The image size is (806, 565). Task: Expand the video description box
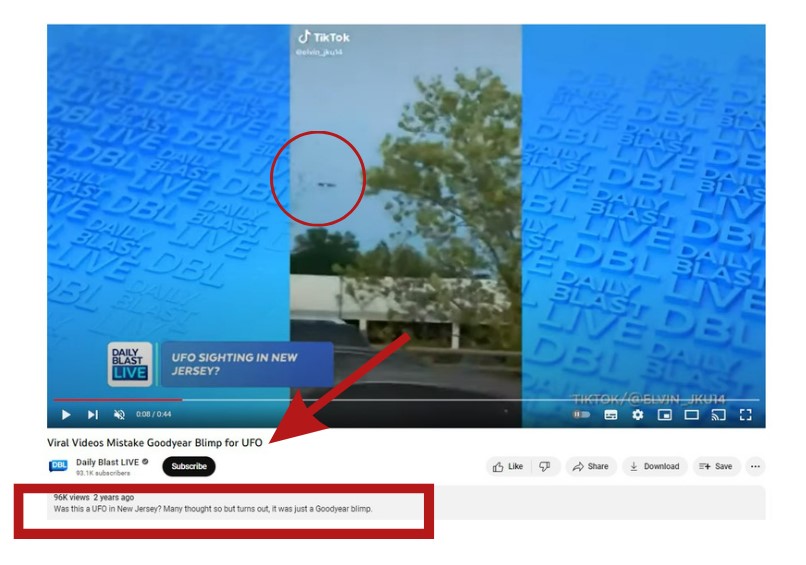[400, 503]
